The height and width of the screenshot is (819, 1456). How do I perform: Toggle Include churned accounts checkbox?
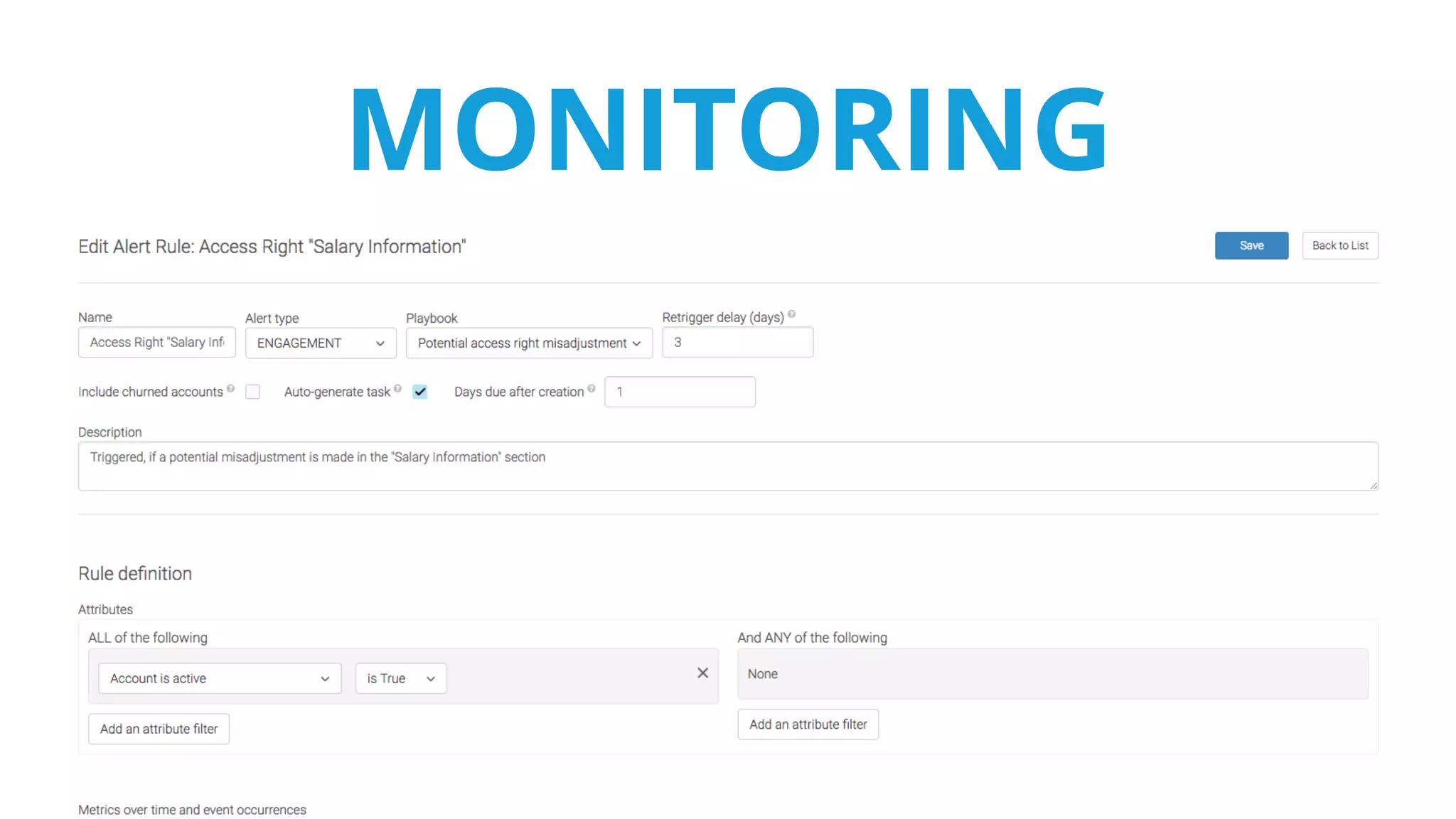pos(252,392)
